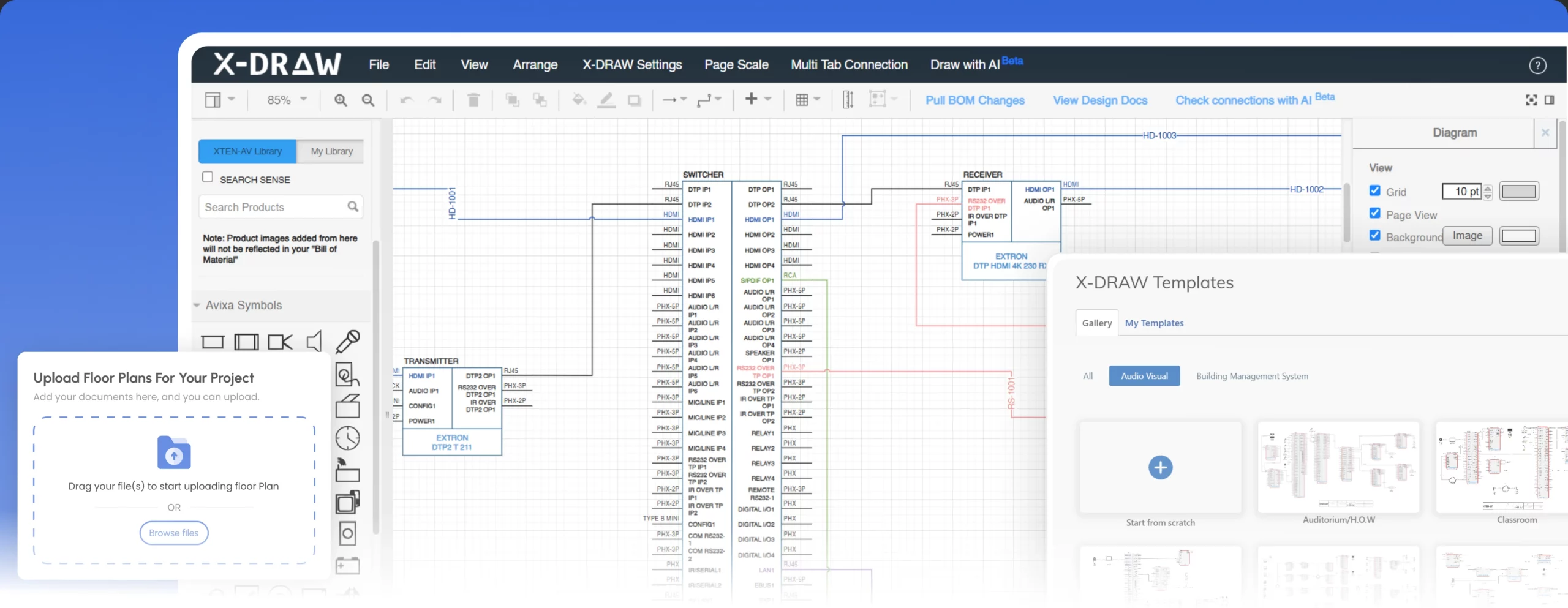Click the line color pencil icon
The image size is (1568, 608).
pos(606,100)
